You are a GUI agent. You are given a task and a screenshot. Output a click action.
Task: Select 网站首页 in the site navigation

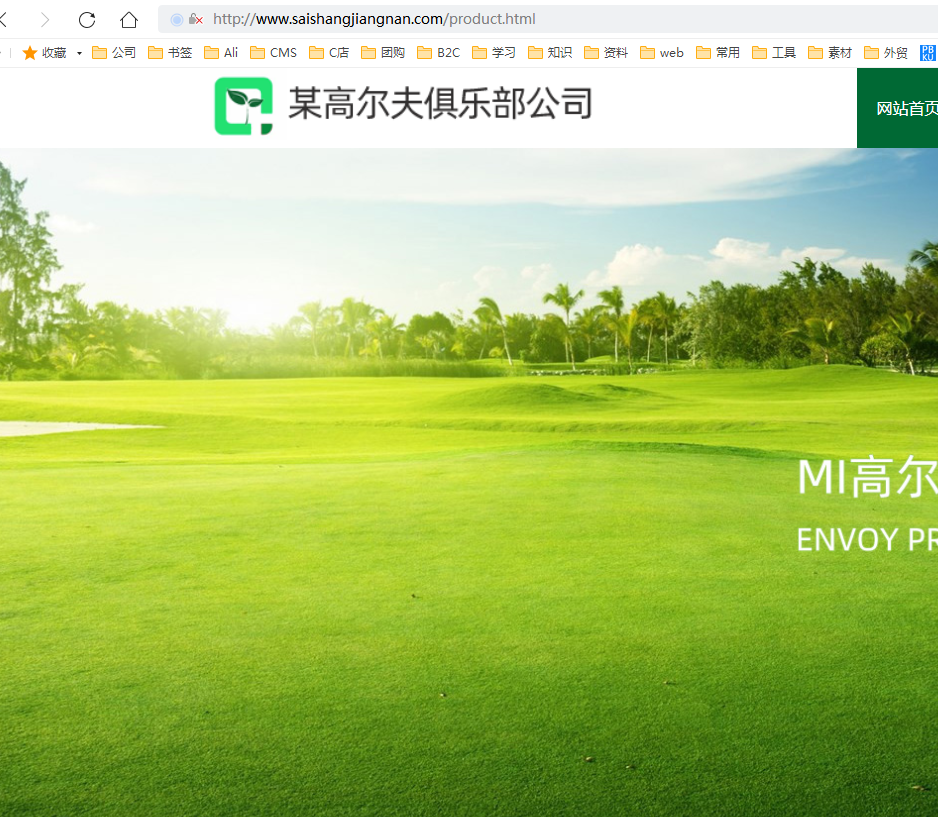(905, 109)
